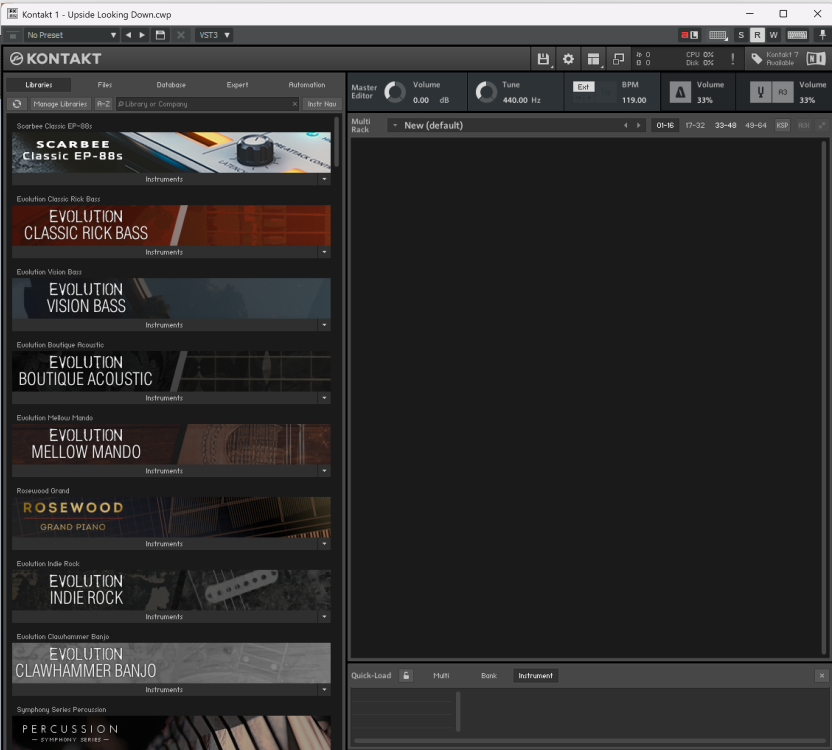This screenshot has height=750, width=832.
Task: Click the Library or Company search field
Action: pyautogui.click(x=205, y=104)
